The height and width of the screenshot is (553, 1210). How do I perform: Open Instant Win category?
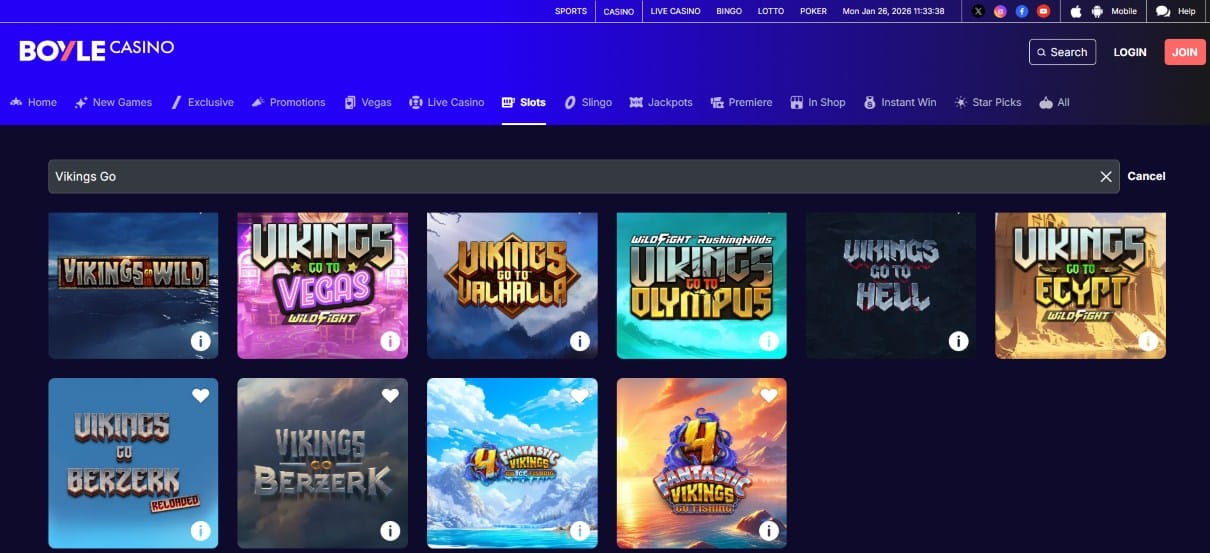tap(900, 102)
